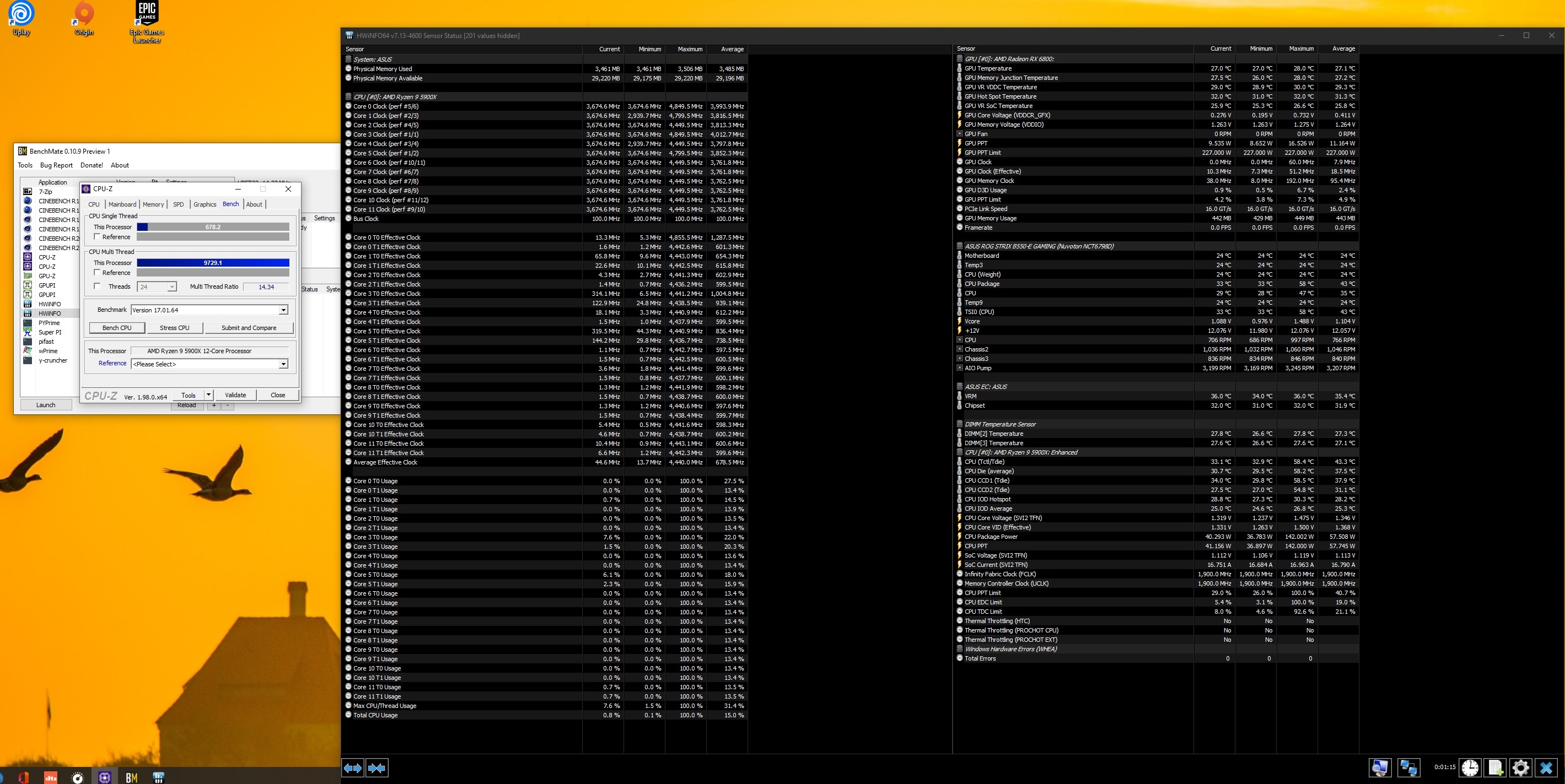Open the Benchmark version dropdown

(x=283, y=310)
